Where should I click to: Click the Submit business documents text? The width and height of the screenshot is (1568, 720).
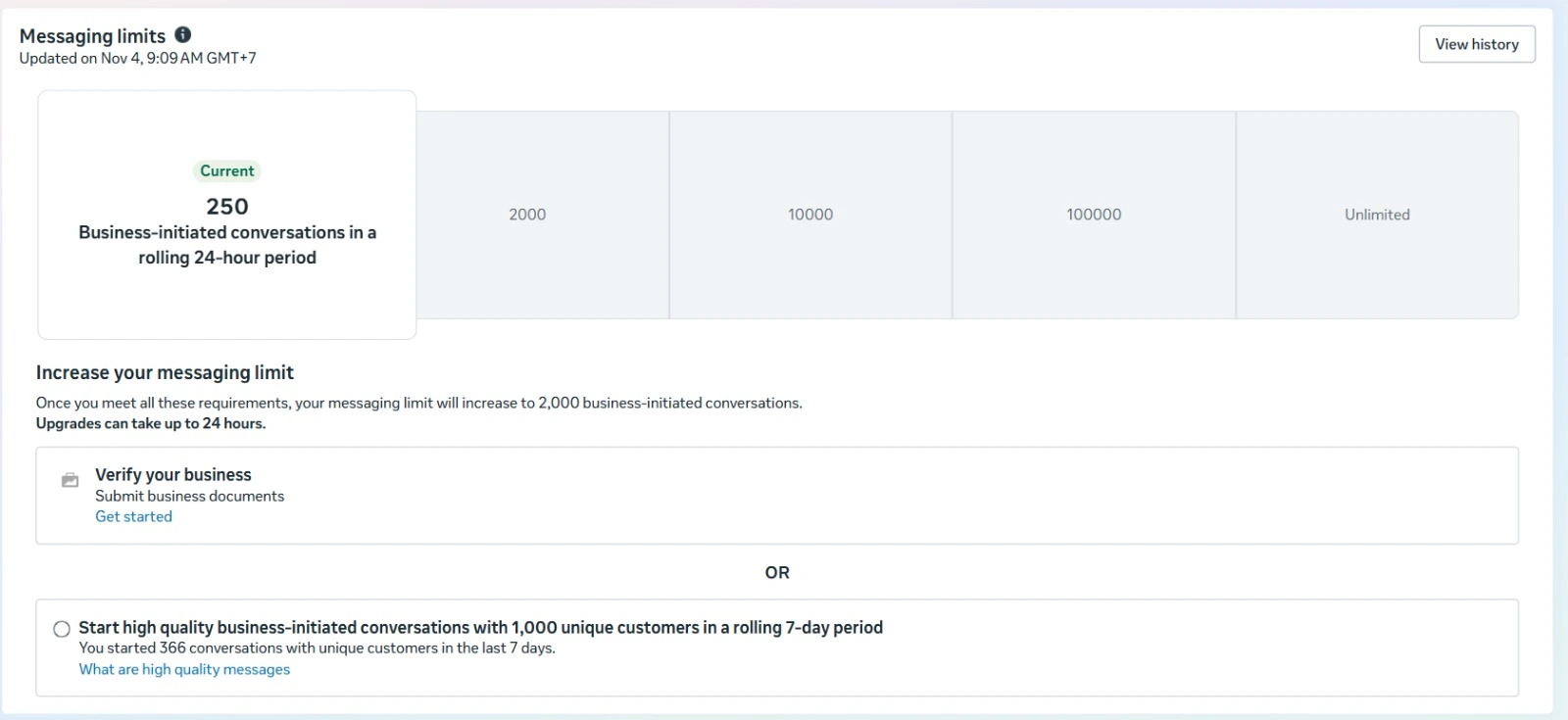[189, 496]
